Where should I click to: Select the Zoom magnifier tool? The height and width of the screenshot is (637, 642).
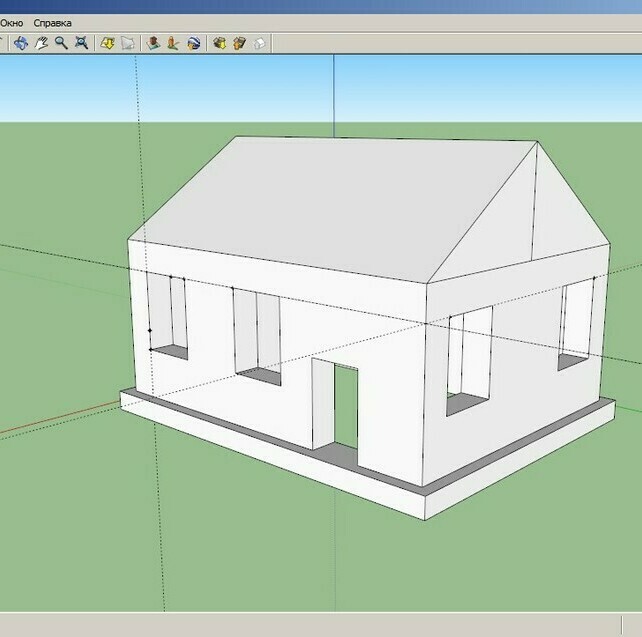pyautogui.click(x=61, y=43)
